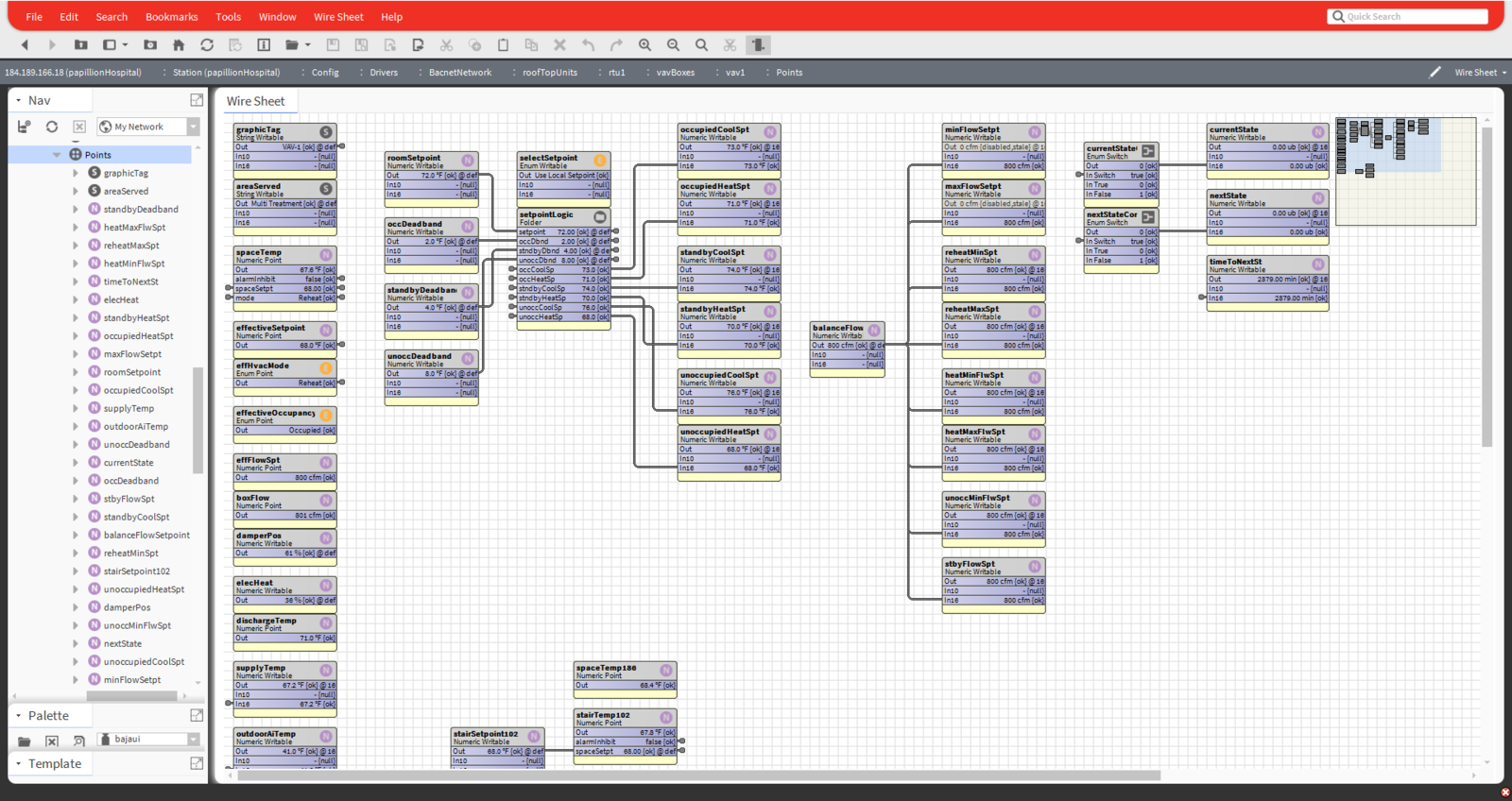The width and height of the screenshot is (1512, 801).
Task: Open the Wire Sheet view selector dropdown
Action: coord(1480,72)
